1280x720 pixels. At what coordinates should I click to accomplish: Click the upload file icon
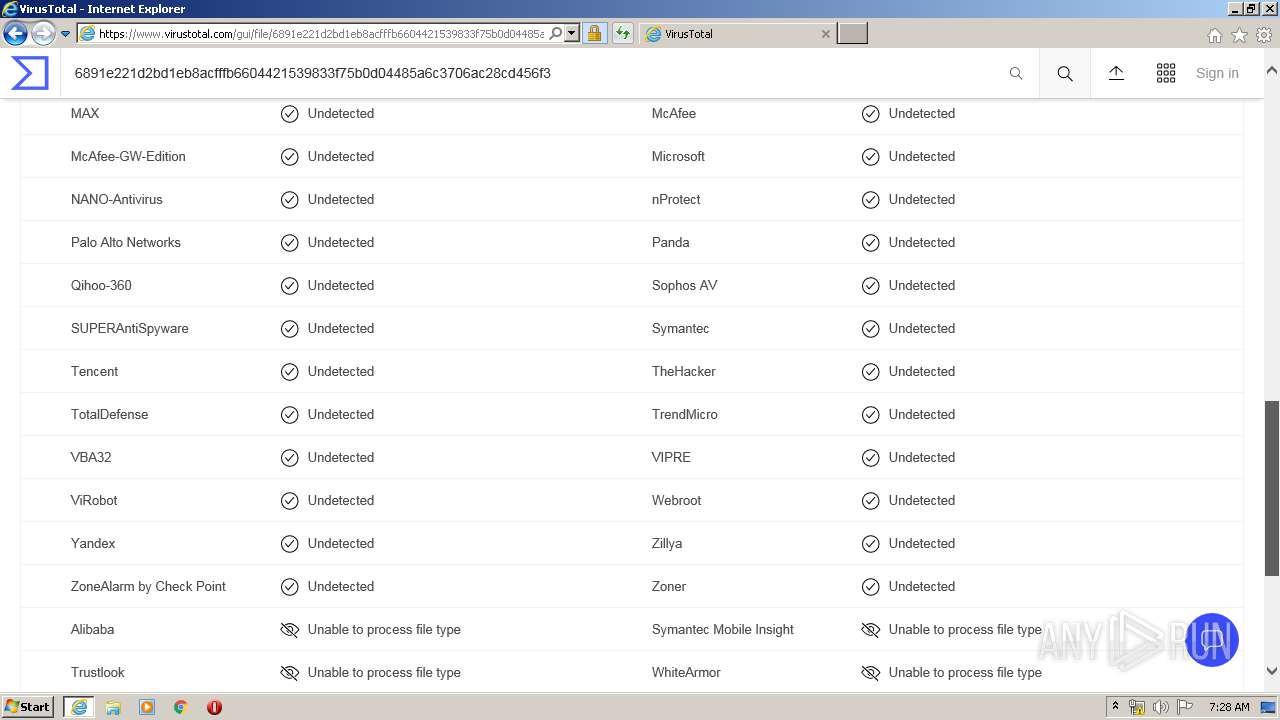(1116, 73)
